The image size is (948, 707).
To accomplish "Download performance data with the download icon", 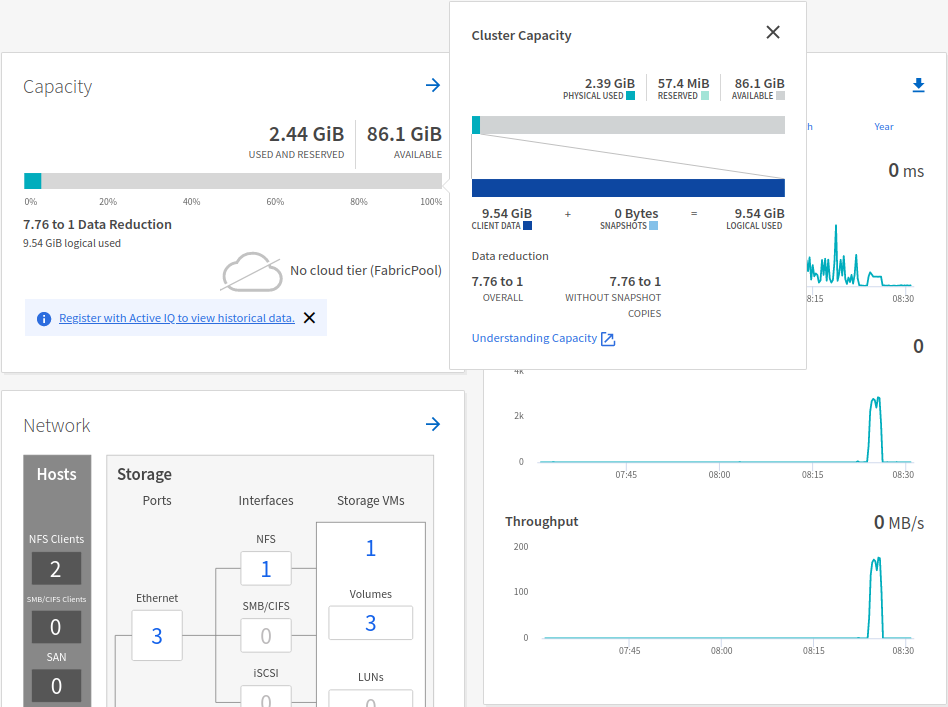I will coord(918,85).
